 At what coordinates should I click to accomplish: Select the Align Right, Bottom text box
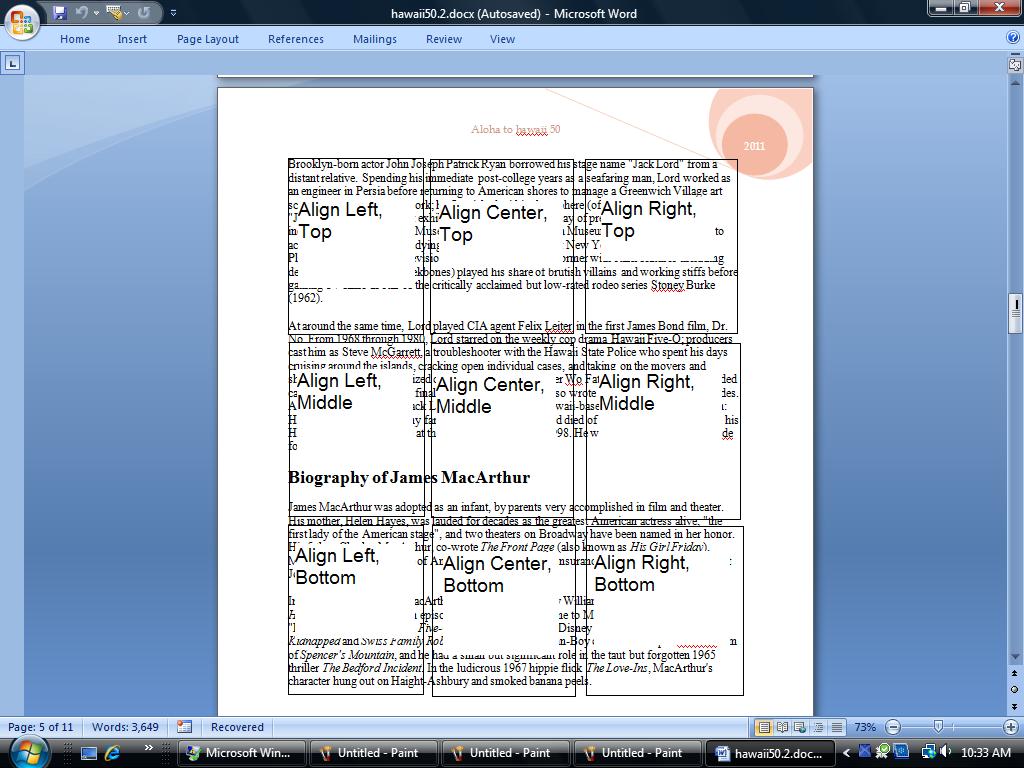665,611
